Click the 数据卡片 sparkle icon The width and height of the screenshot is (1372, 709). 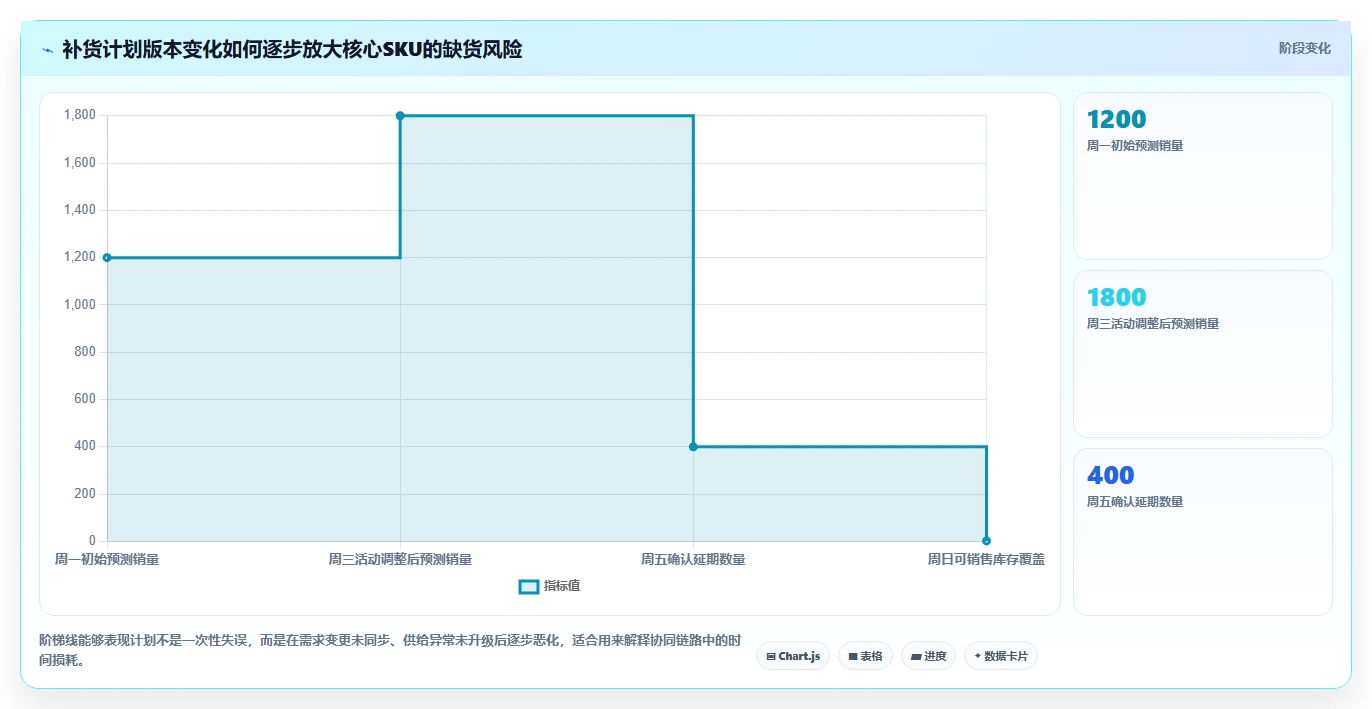(x=977, y=656)
